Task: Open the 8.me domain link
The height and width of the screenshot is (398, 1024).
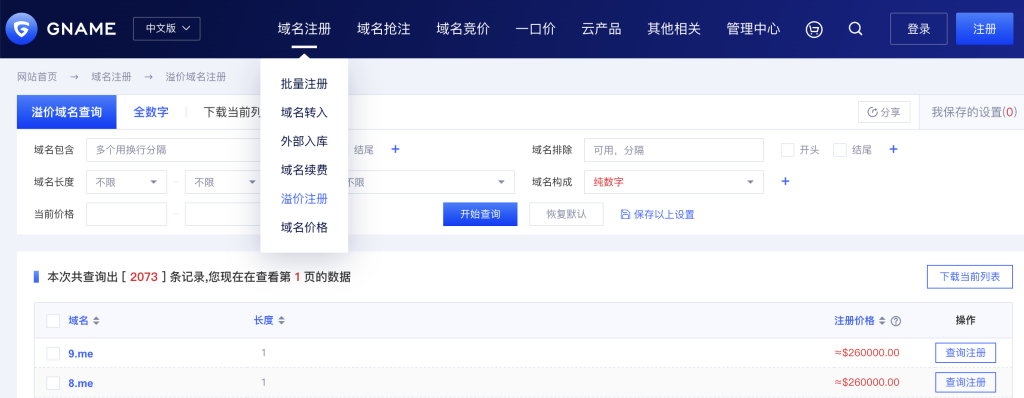Action: 81,383
